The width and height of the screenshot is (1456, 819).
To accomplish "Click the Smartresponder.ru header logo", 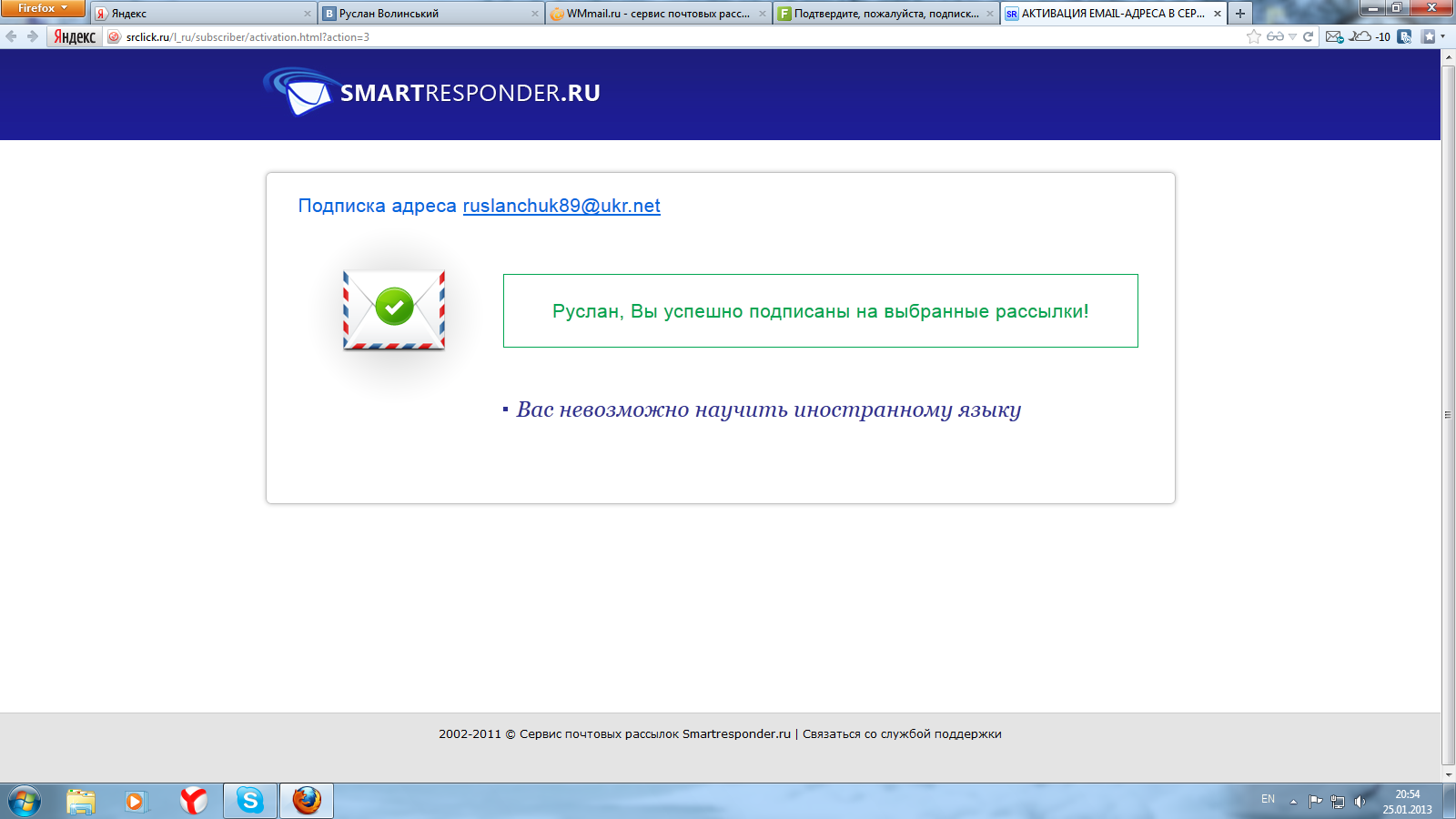I will tap(431, 93).
